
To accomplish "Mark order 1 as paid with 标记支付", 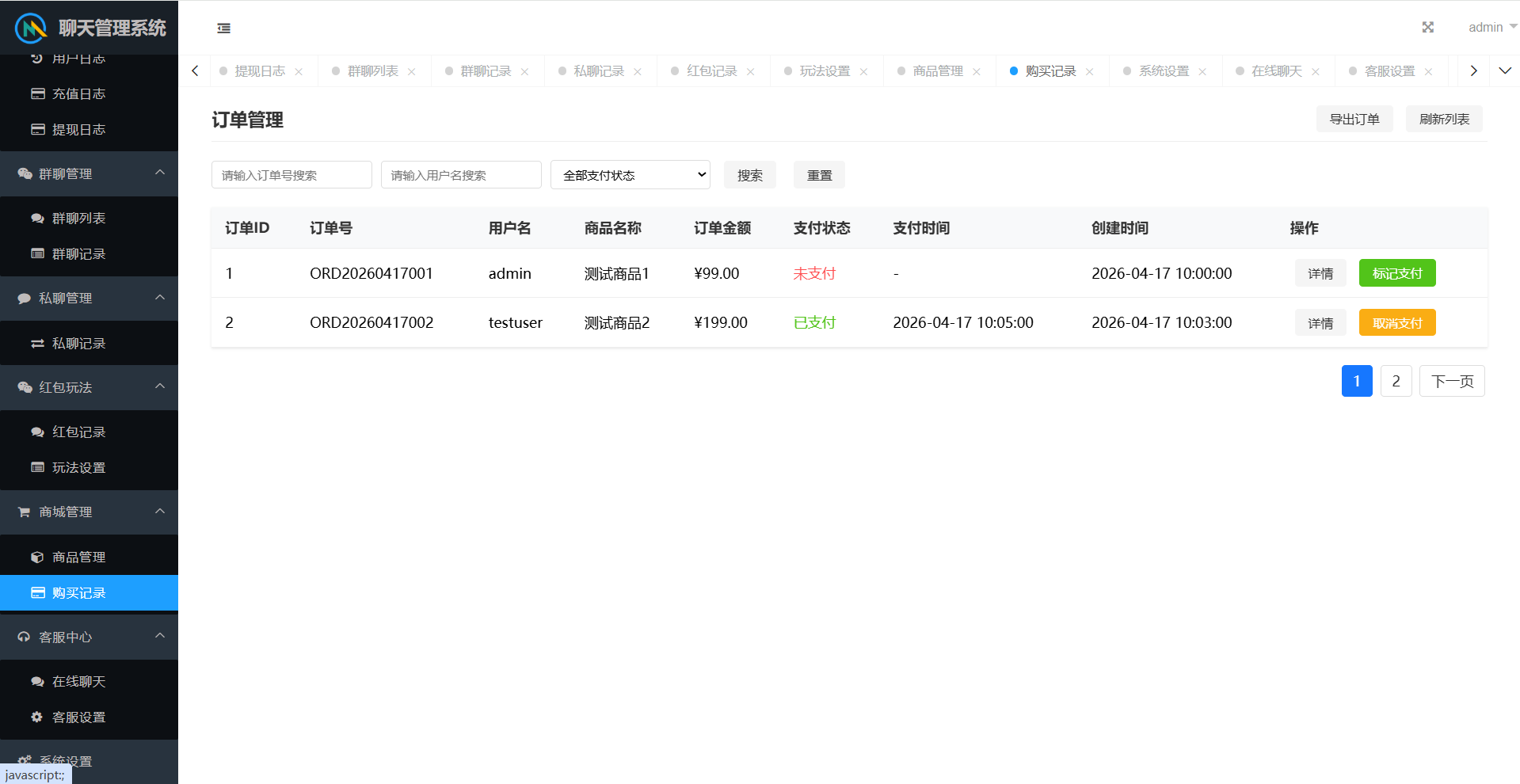I will [1396, 274].
